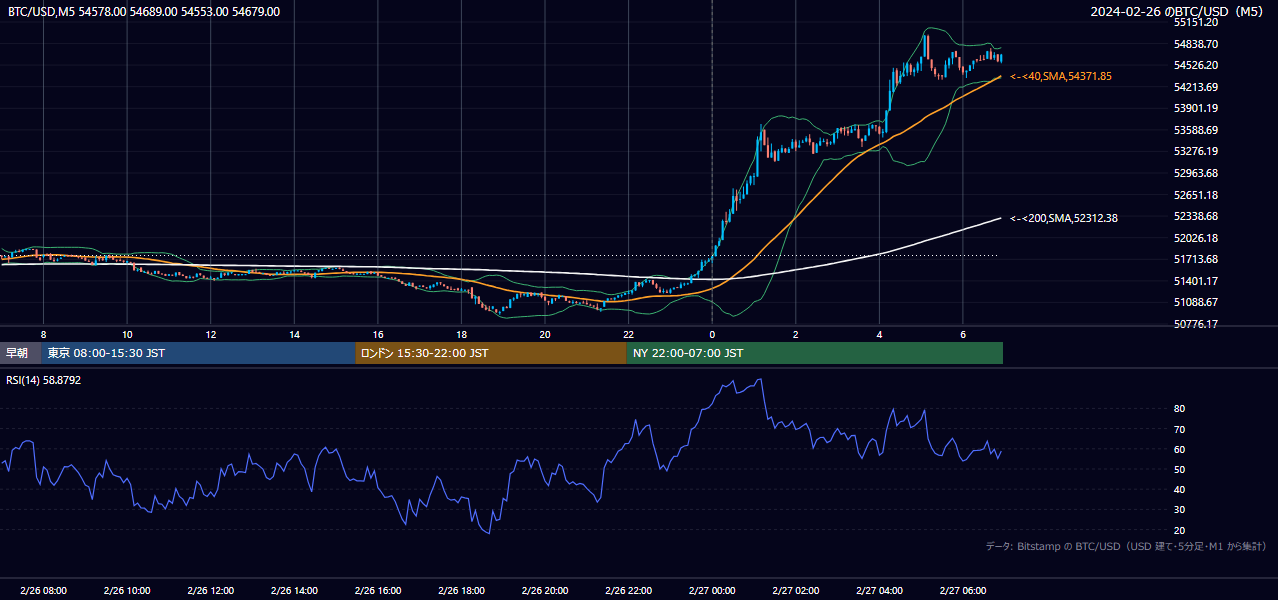Click the bottom time label 2/26 16:00
The width and height of the screenshot is (1278, 600).
(377, 591)
